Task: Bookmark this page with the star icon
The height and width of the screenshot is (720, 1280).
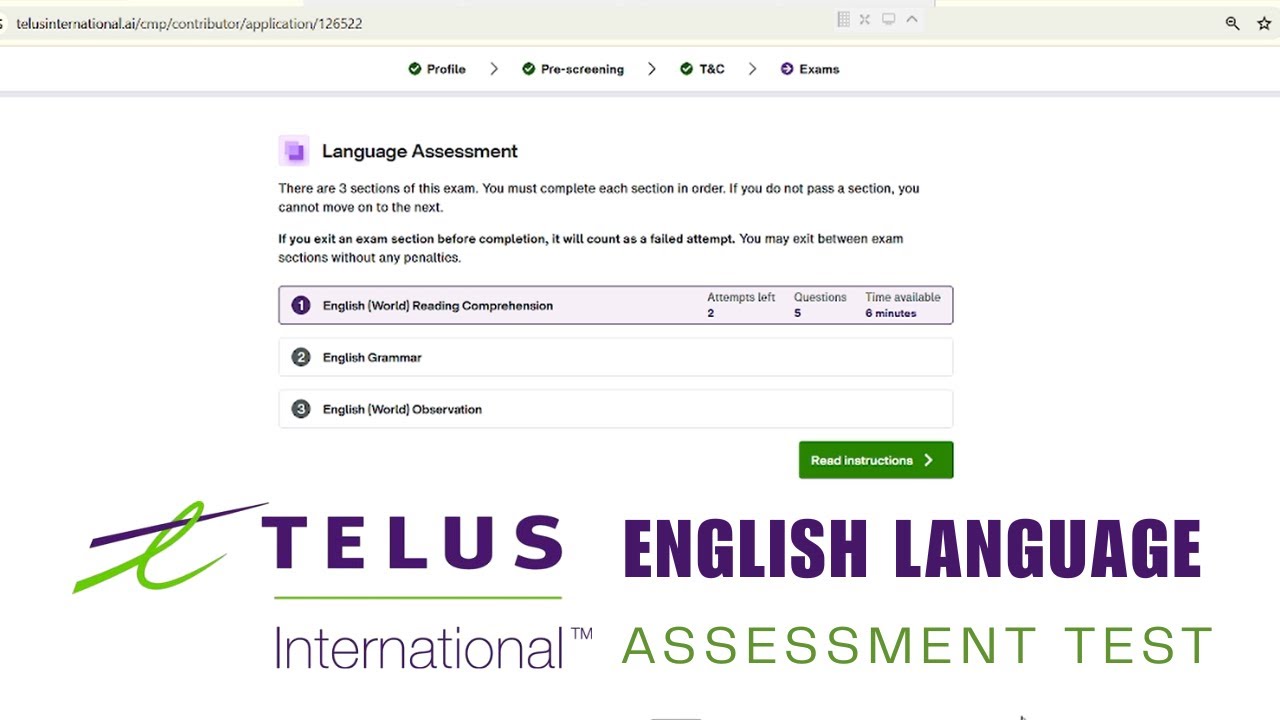Action: click(1264, 23)
